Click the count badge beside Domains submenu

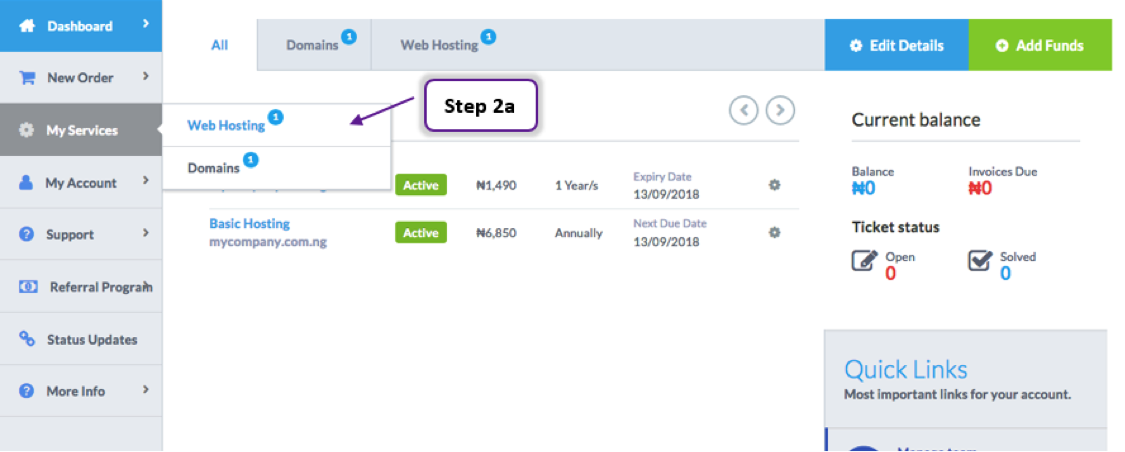(x=250, y=159)
